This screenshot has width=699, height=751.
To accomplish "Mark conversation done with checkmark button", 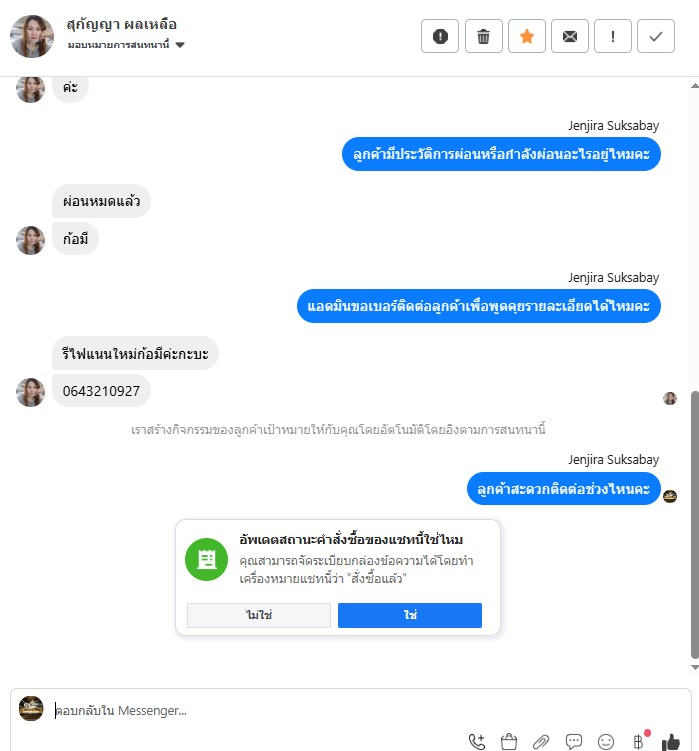I will (x=656, y=36).
